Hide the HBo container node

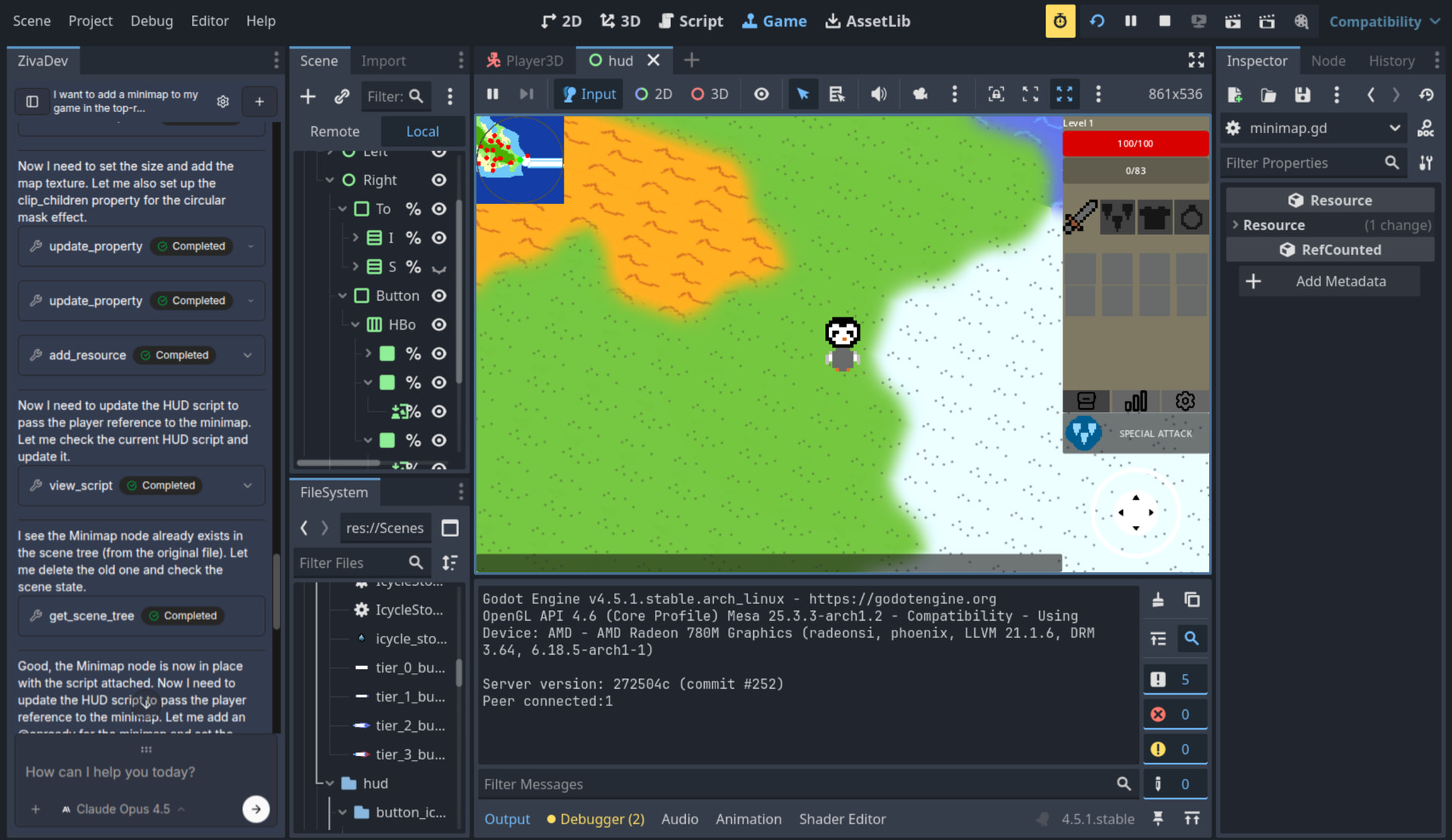[439, 324]
